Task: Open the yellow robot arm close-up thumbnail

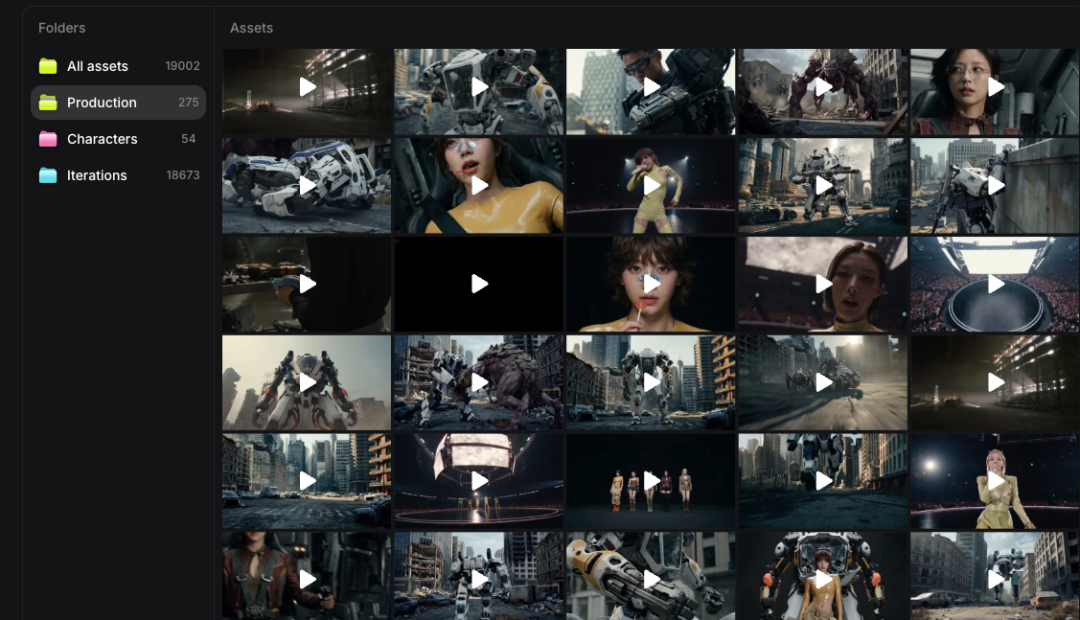Action: pos(651,576)
